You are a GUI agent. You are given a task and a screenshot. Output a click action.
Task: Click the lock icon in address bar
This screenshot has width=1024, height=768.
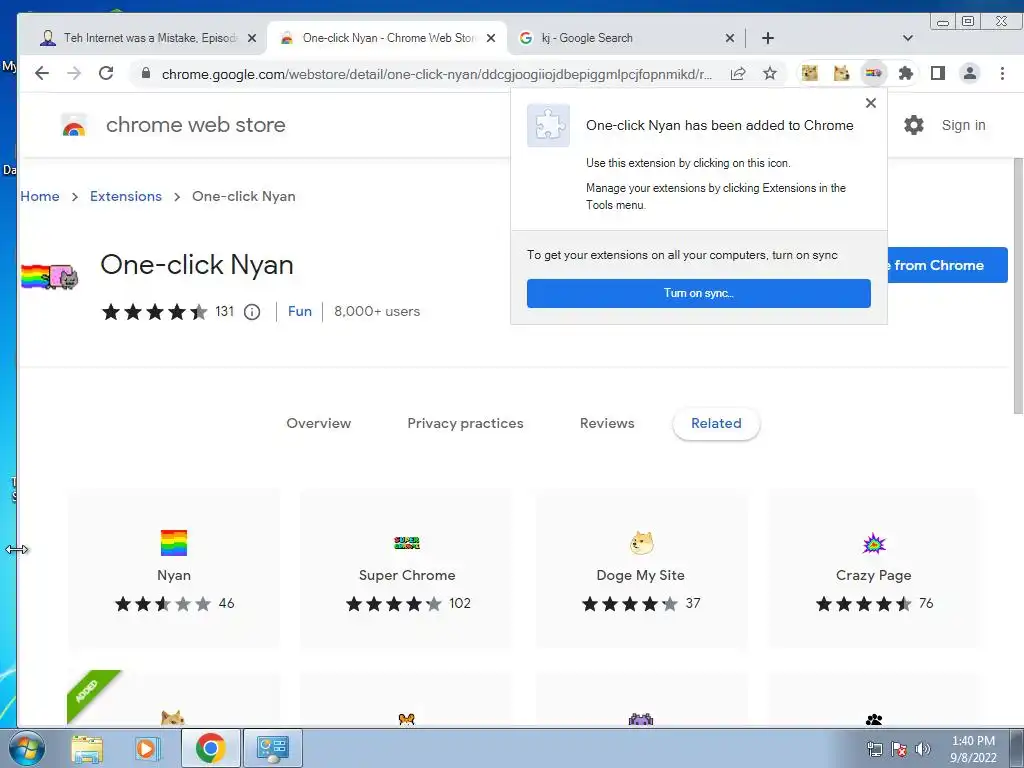[146, 73]
